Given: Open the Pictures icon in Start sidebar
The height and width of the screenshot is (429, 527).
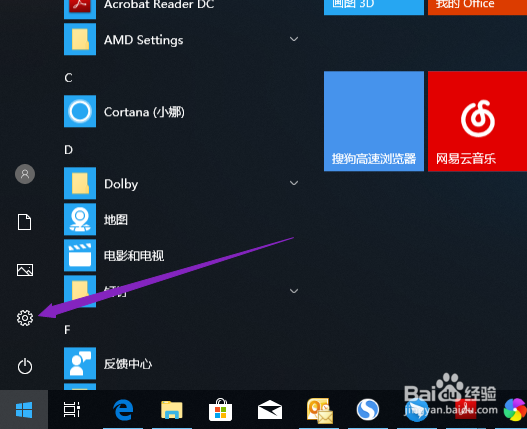Looking at the screenshot, I should (x=25, y=270).
